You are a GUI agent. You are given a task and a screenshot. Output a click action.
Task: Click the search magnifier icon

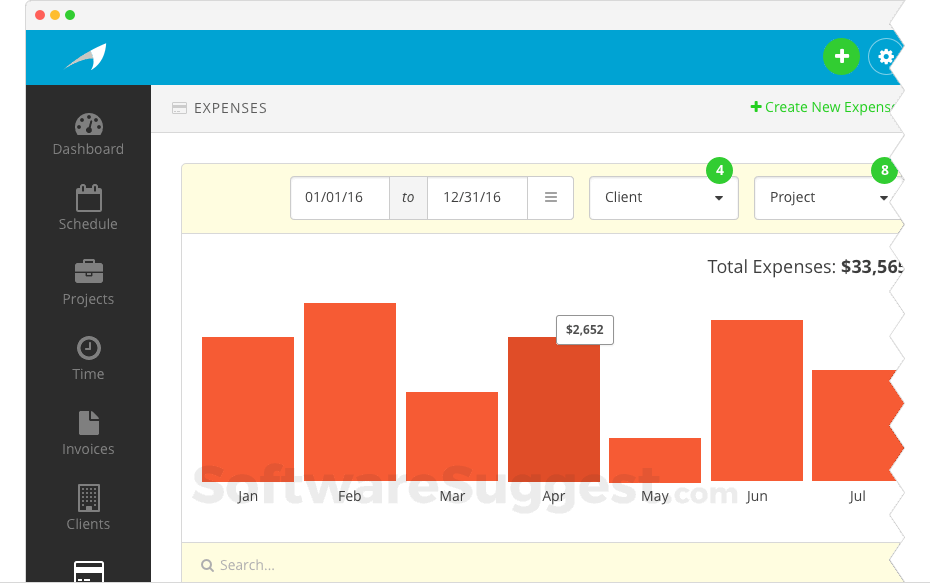point(207,565)
